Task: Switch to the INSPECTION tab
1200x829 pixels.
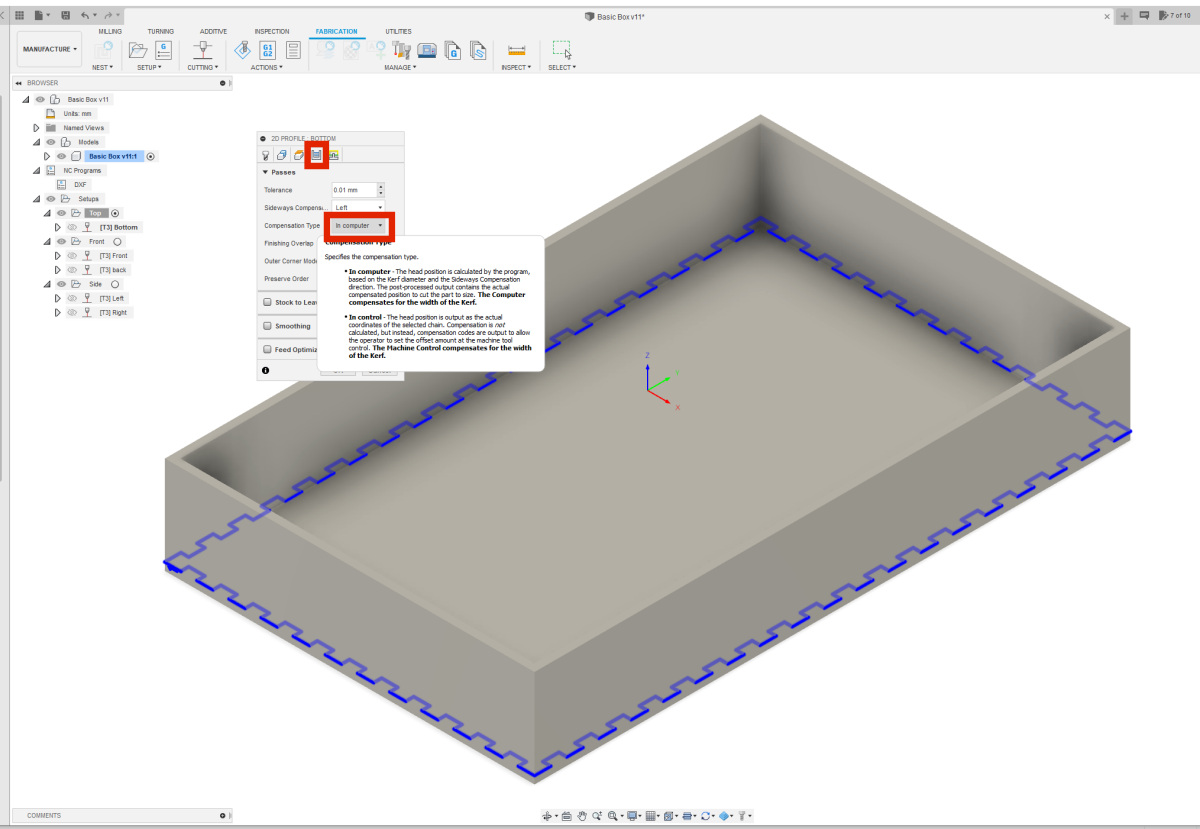Action: [x=272, y=31]
